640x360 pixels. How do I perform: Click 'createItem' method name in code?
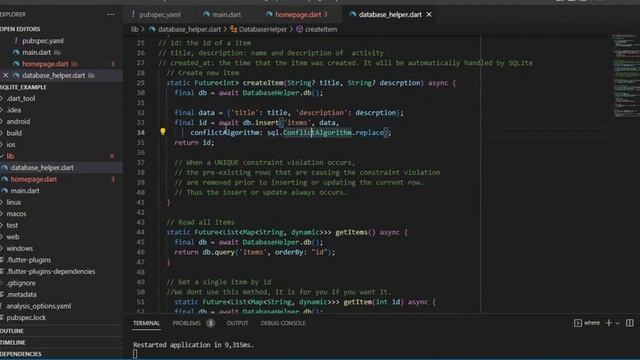click(263, 83)
